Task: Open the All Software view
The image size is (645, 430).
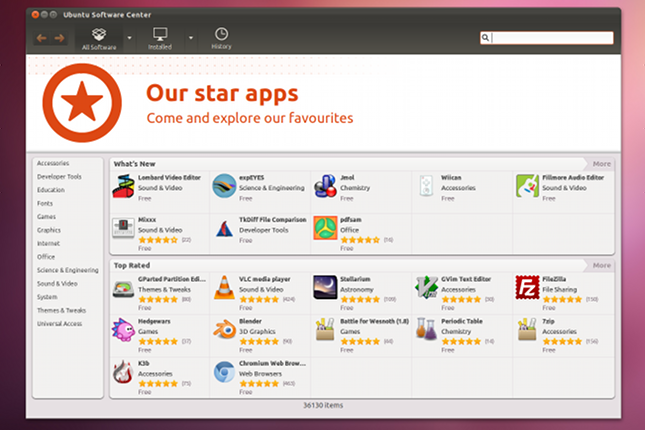Action: click(x=99, y=39)
